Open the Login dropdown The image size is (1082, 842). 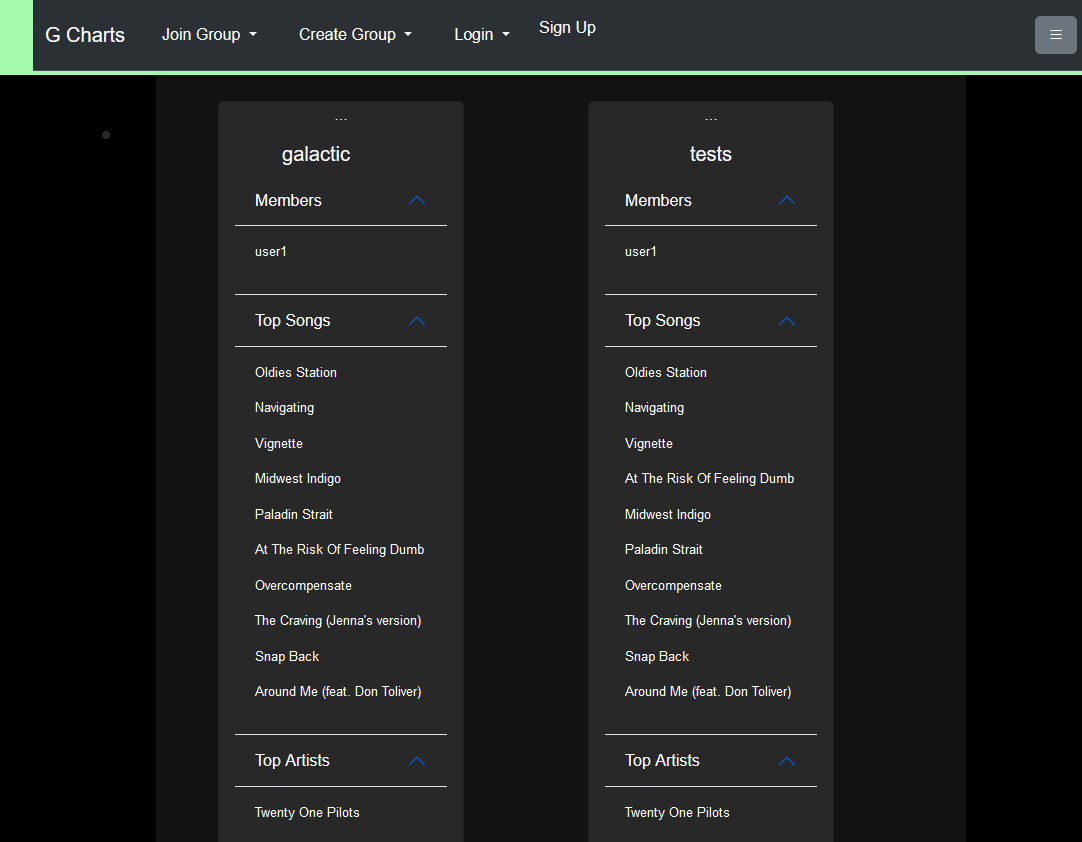coord(482,35)
